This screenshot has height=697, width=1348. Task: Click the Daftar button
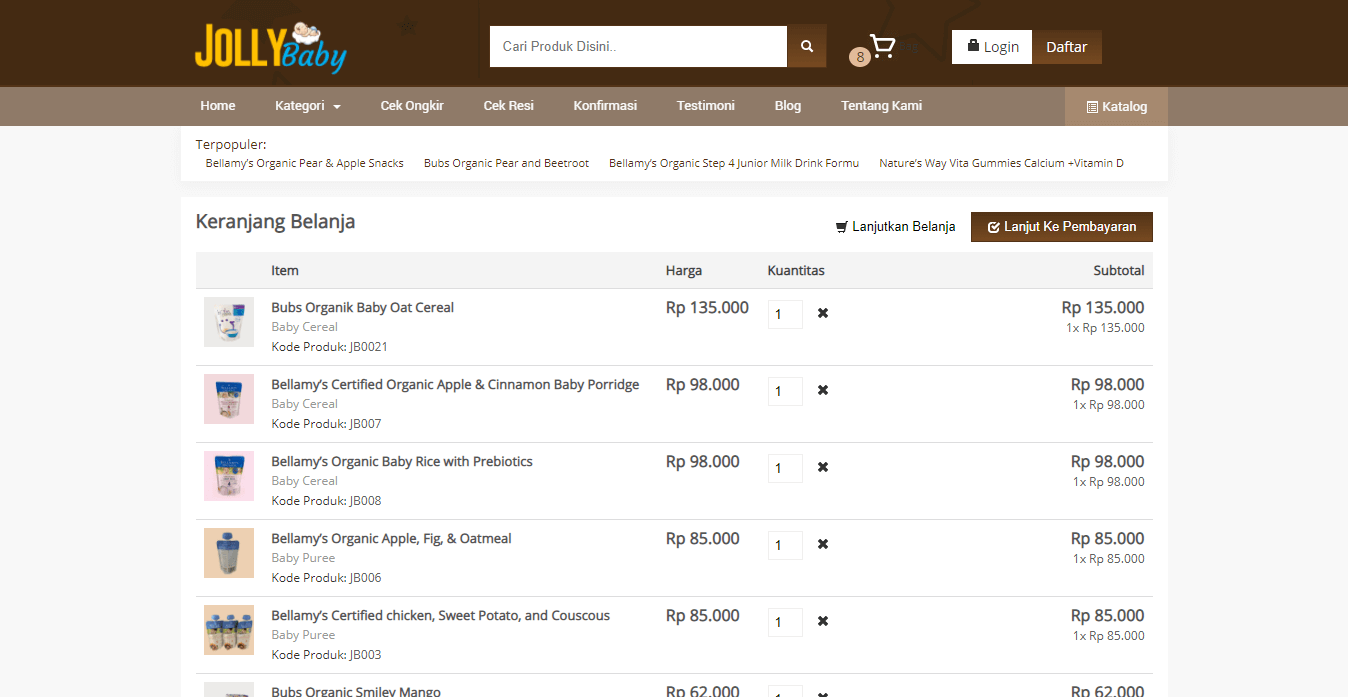pos(1067,47)
